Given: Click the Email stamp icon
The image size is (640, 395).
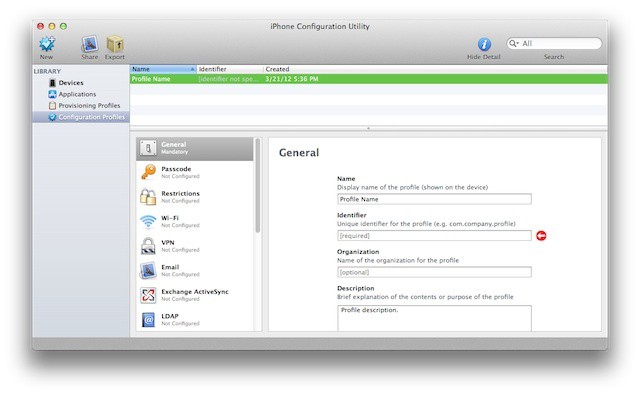Looking at the screenshot, I should (148, 270).
